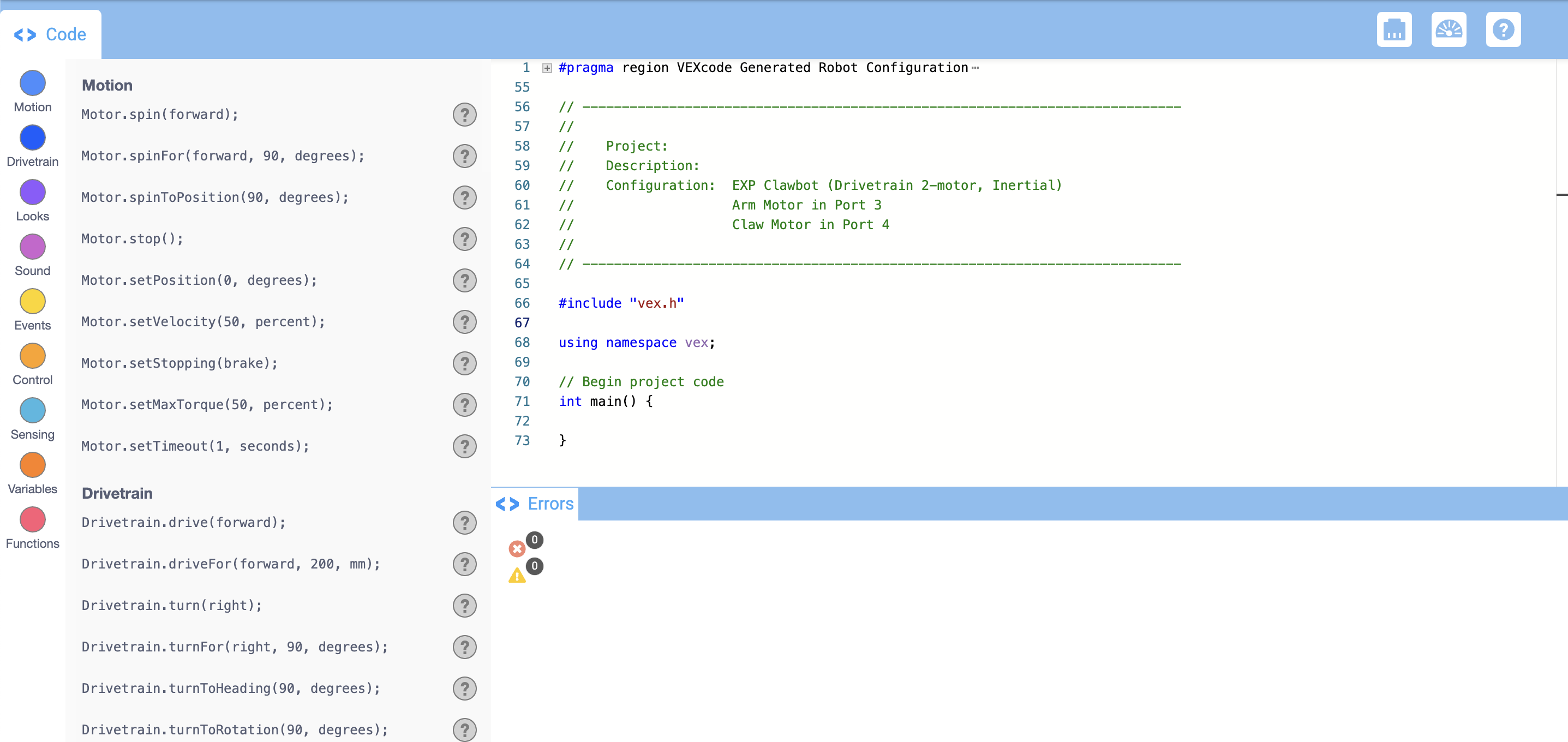
Task: Open the Functions category
Action: tap(32, 519)
